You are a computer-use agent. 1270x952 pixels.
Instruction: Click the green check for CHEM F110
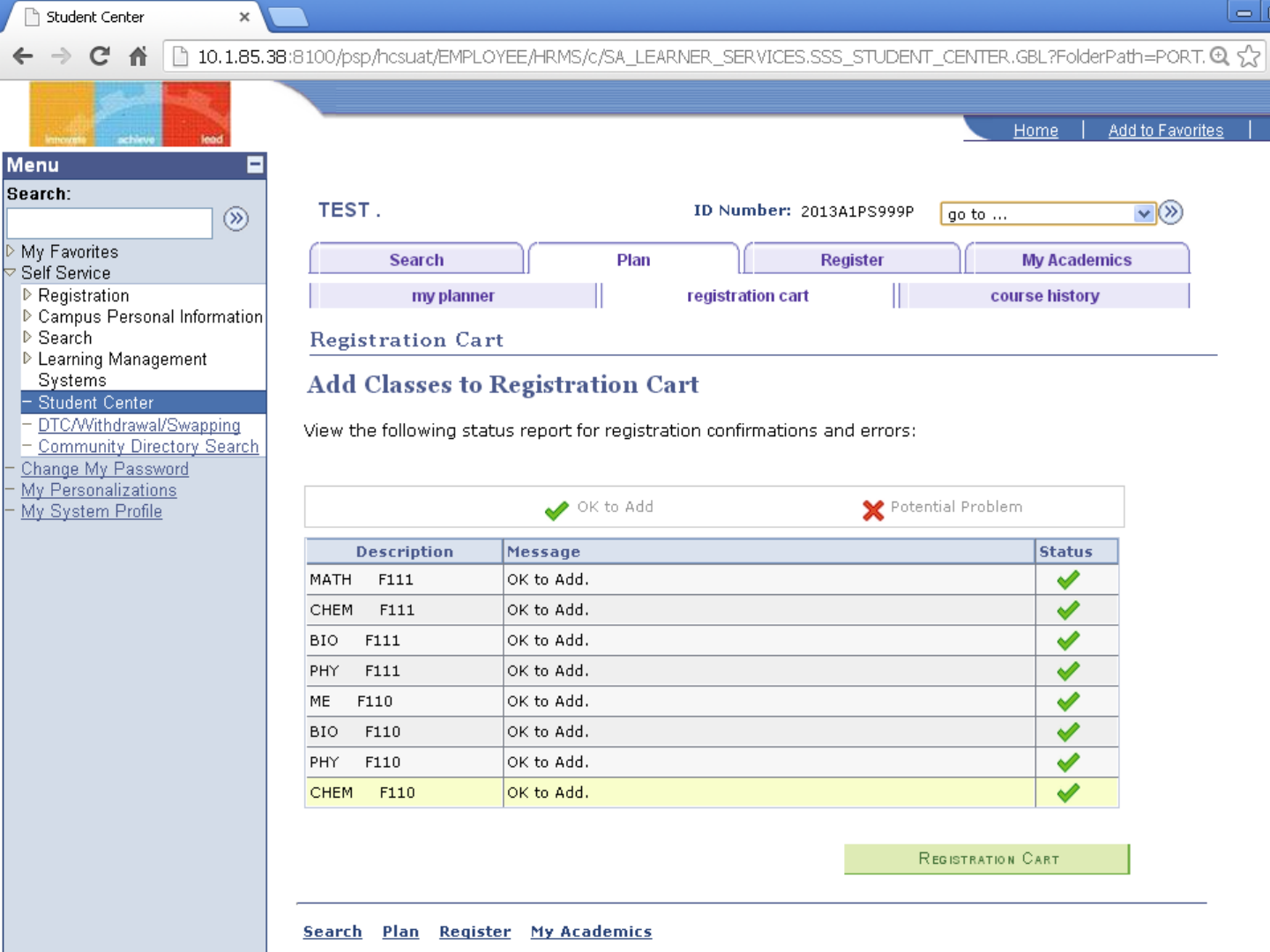[1068, 792]
